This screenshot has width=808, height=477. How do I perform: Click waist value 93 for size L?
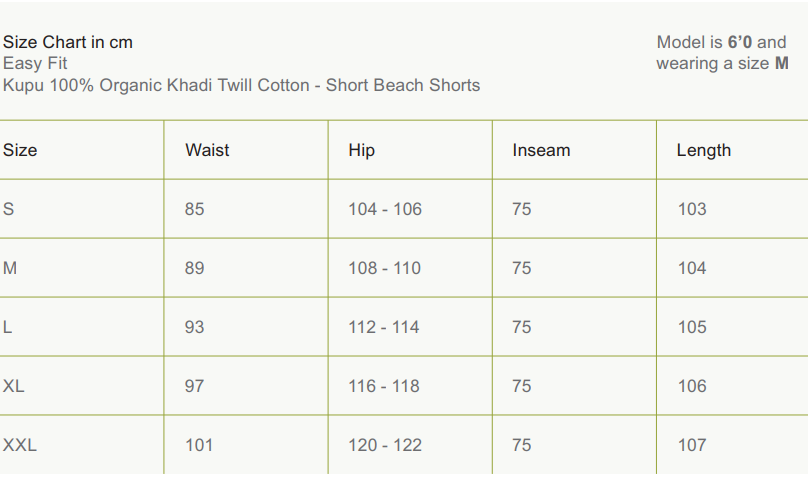[x=195, y=327]
